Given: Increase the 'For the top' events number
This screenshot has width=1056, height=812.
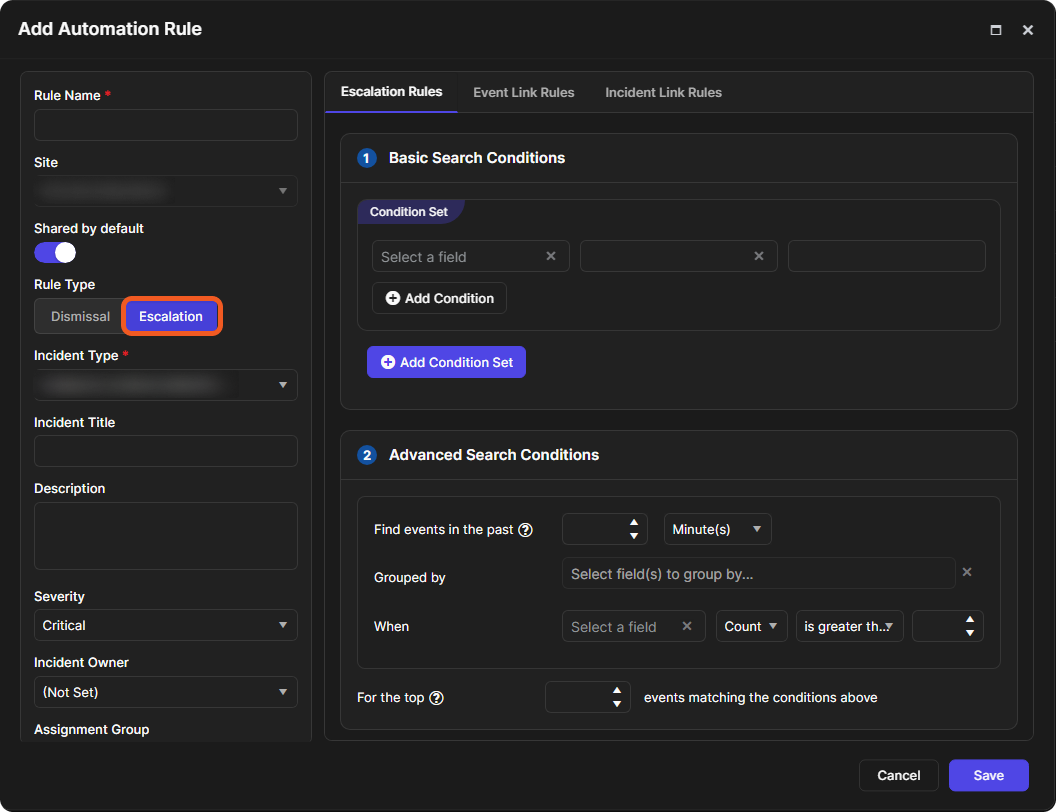Looking at the screenshot, I should 617,691.
